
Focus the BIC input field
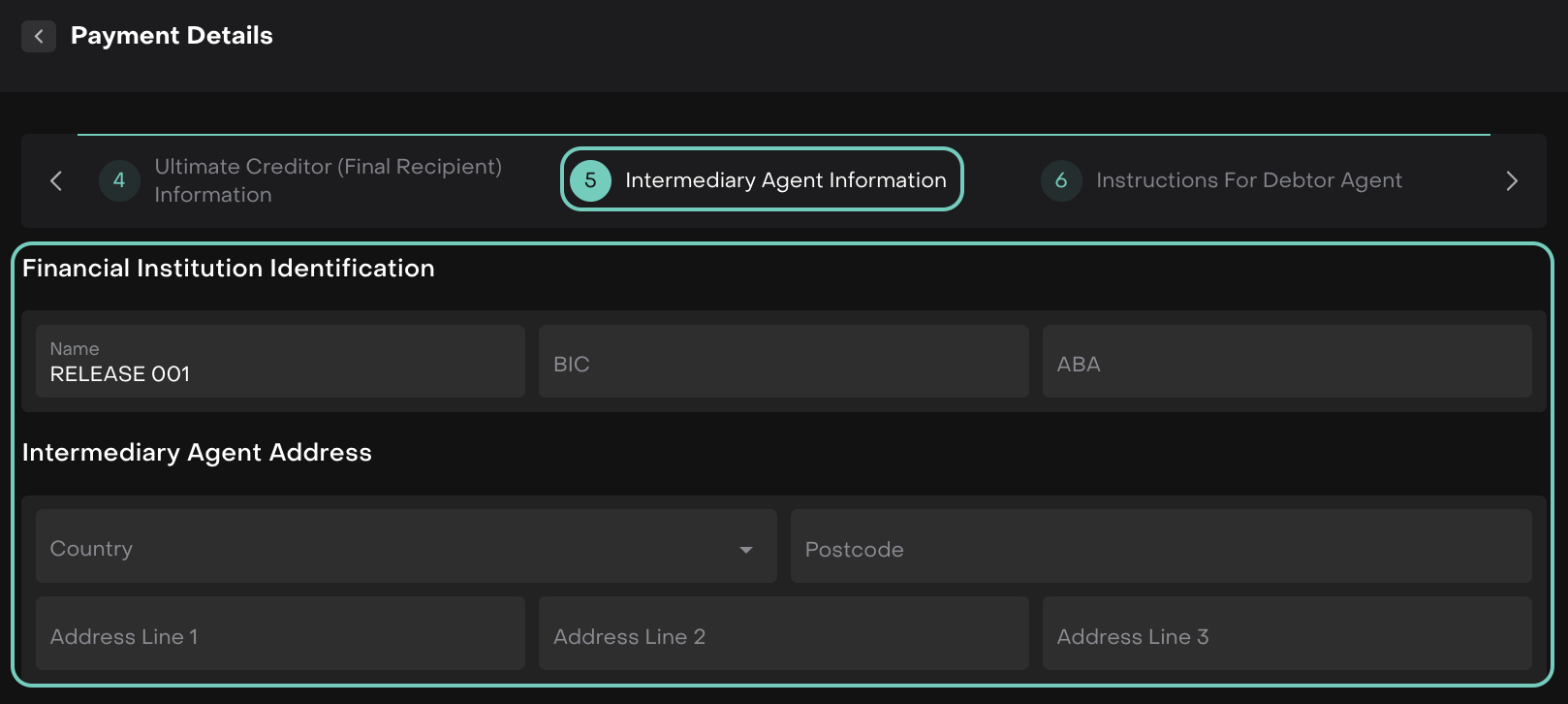pyautogui.click(x=783, y=362)
